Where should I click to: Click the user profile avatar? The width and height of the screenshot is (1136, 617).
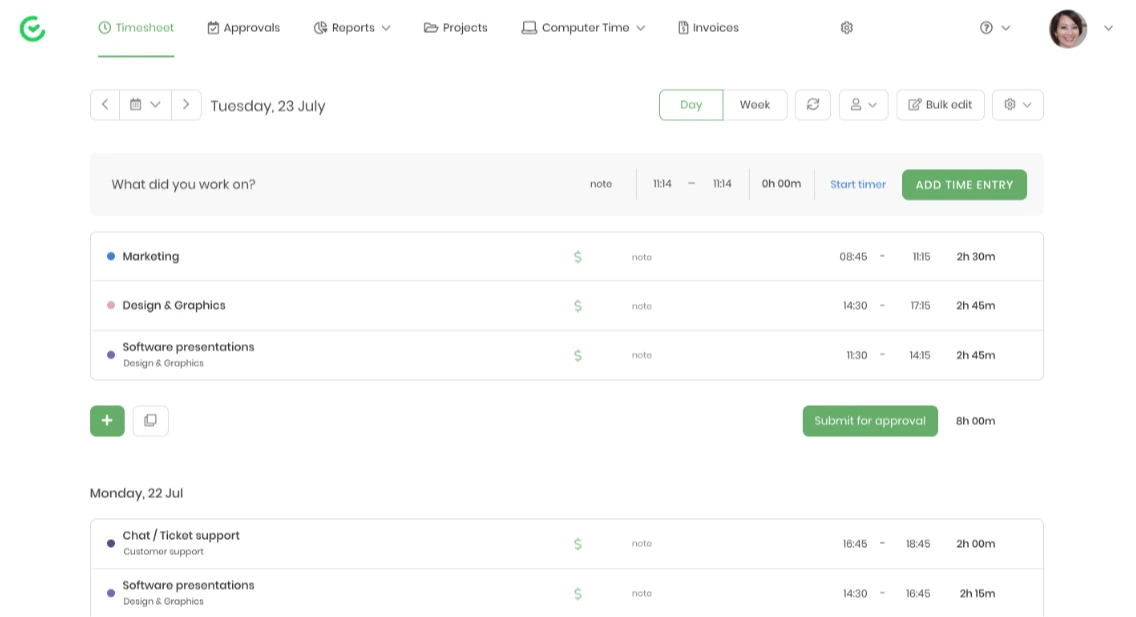pyautogui.click(x=1068, y=29)
